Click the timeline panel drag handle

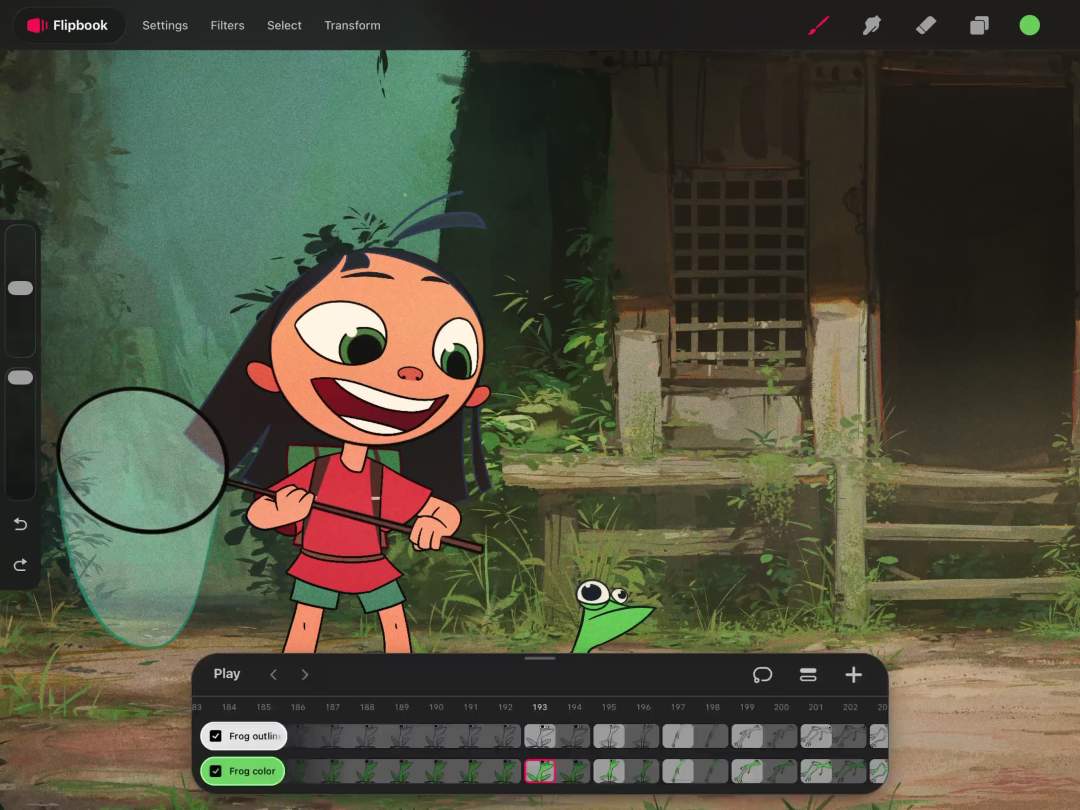[539, 658]
